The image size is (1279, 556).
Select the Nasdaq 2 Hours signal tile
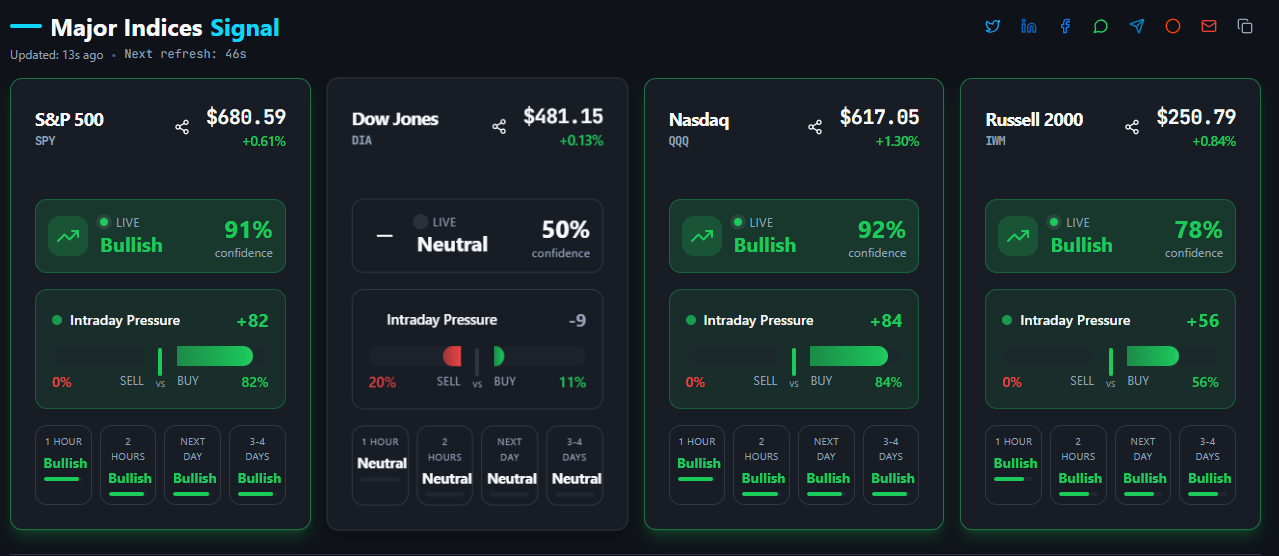pyautogui.click(x=763, y=465)
